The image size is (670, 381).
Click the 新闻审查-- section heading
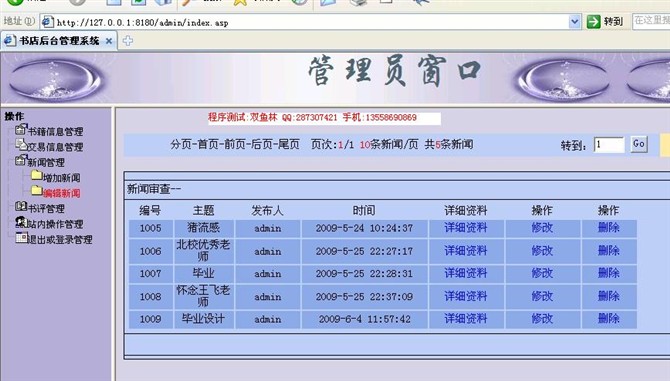[x=154, y=189]
